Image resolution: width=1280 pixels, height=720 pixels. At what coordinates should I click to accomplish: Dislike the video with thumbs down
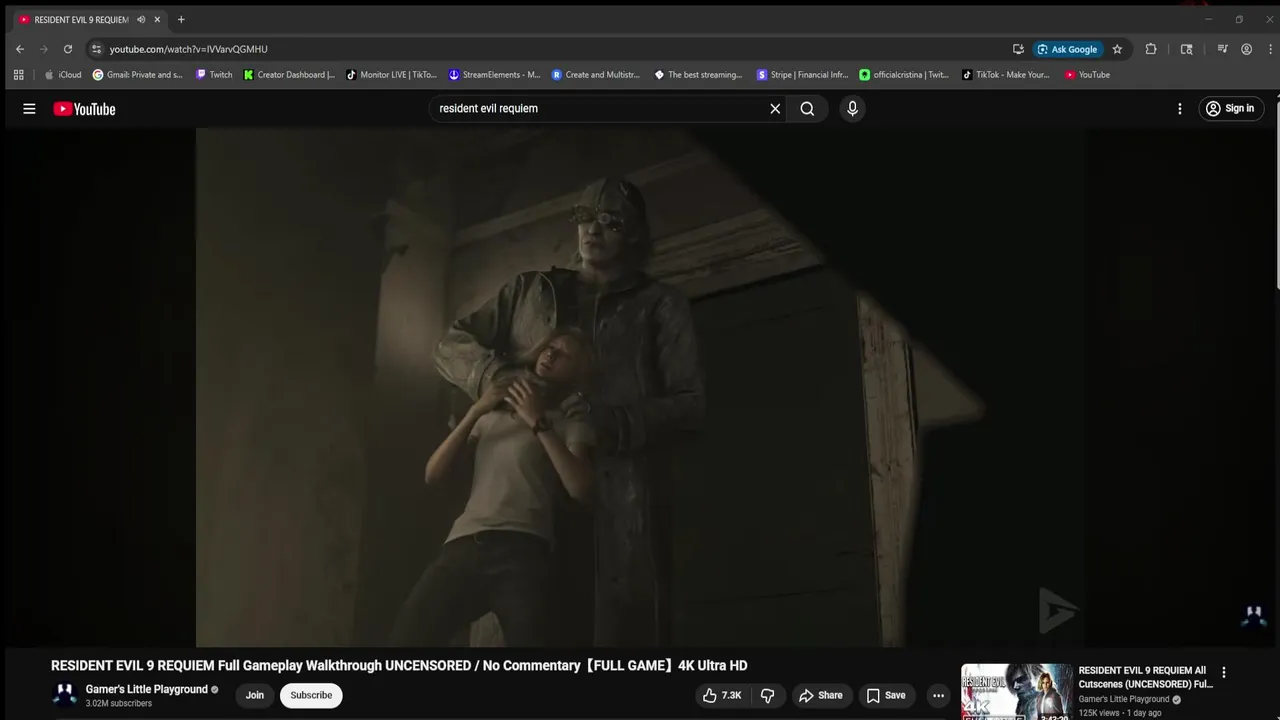pos(768,695)
